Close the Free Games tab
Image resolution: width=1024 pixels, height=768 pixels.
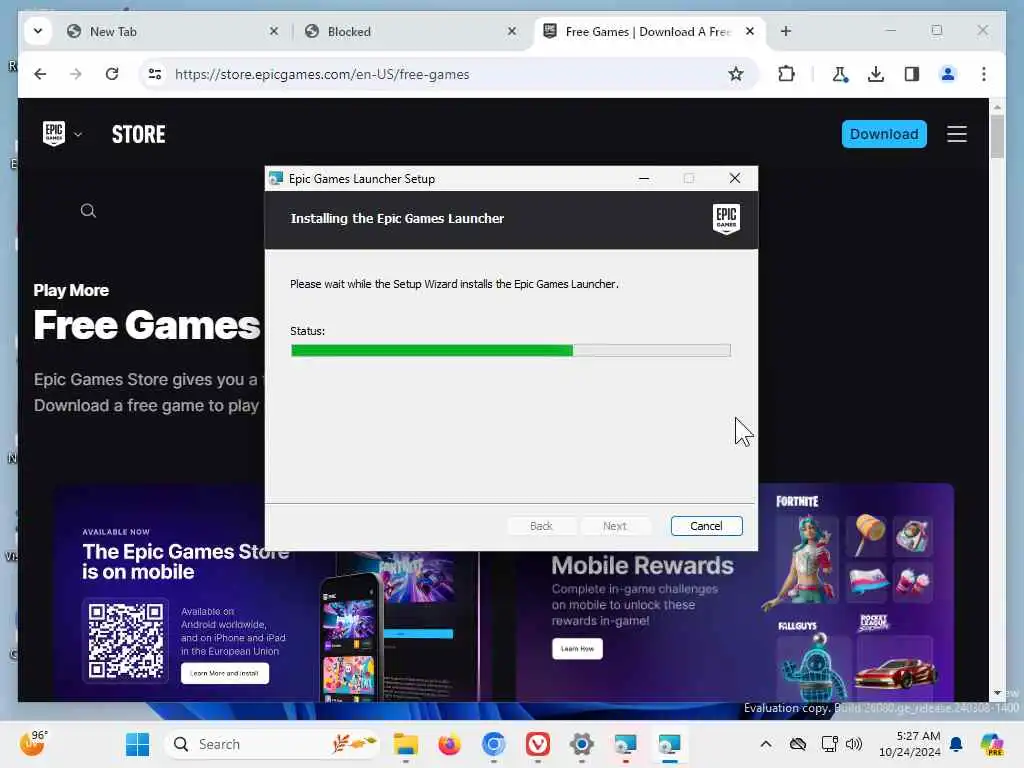750,31
